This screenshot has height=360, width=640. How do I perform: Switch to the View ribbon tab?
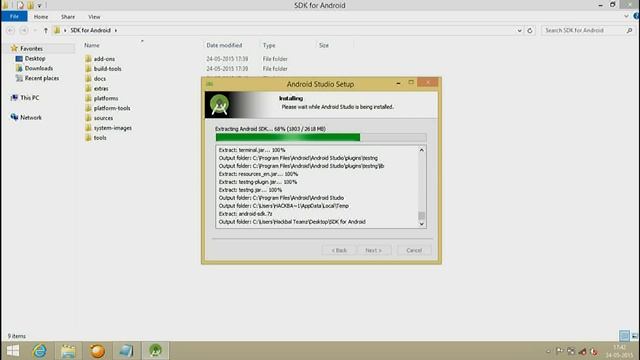coord(94,17)
